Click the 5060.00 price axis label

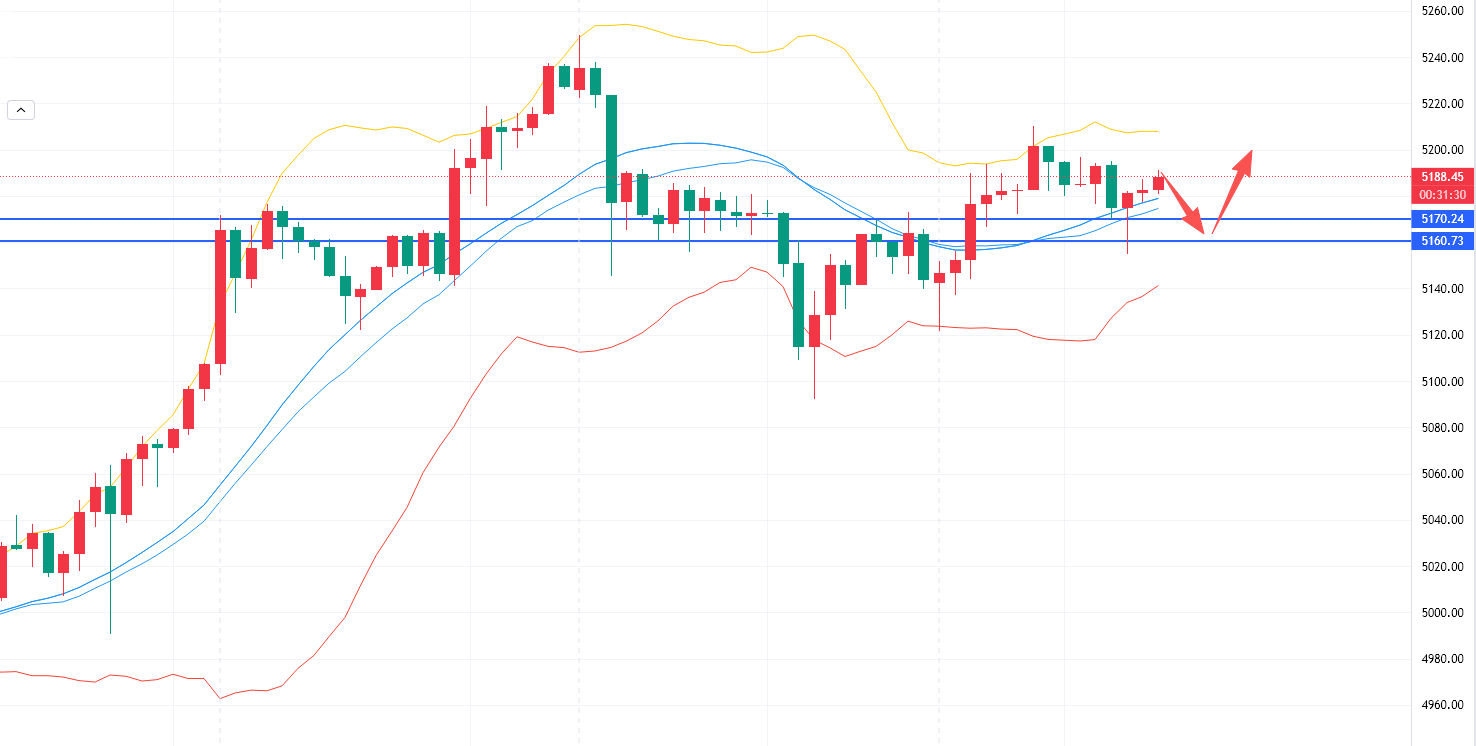[x=1442, y=474]
